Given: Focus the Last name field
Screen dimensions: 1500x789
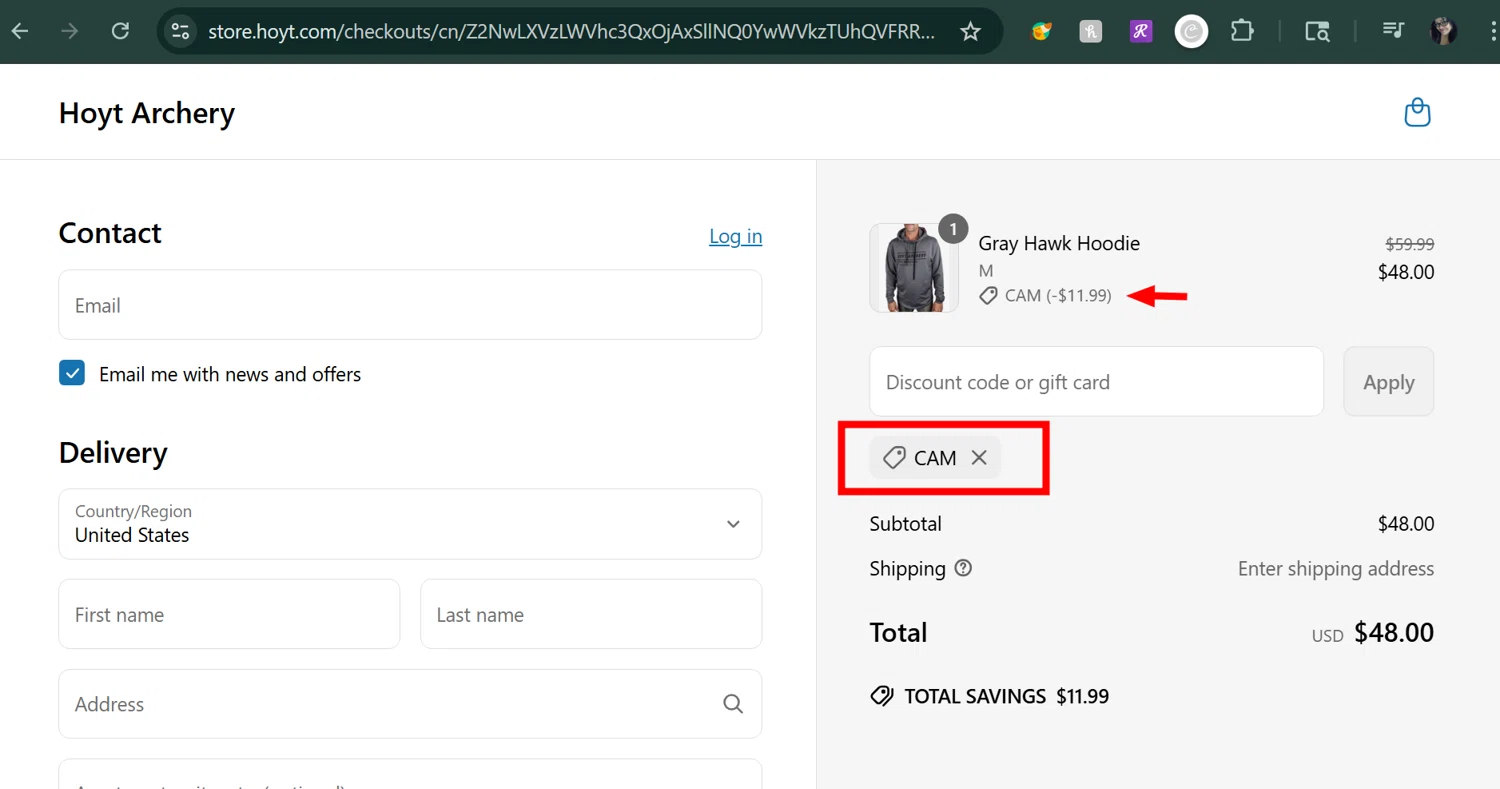Looking at the screenshot, I should tap(591, 614).
